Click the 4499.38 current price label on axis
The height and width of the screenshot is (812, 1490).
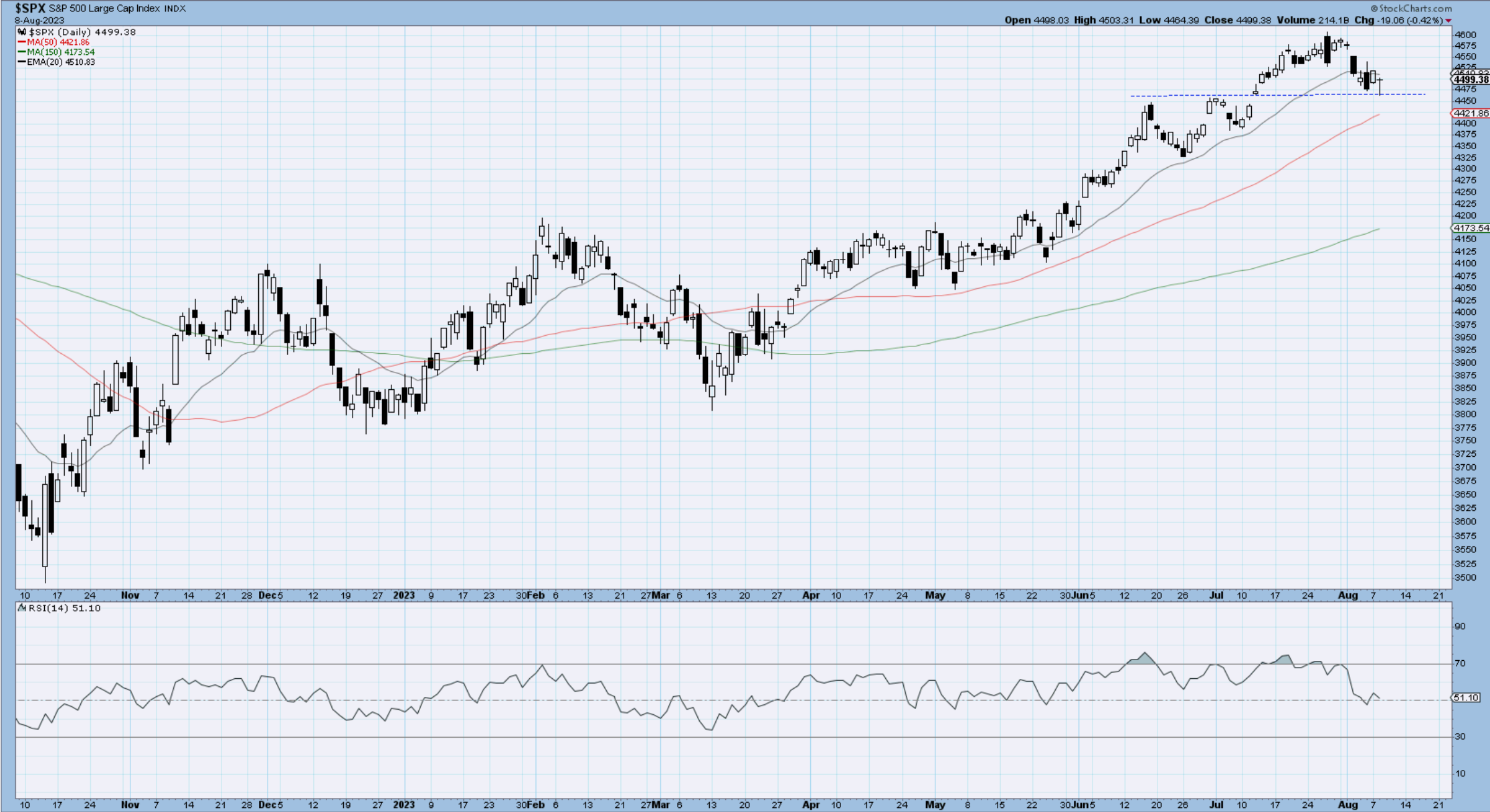(1471, 80)
